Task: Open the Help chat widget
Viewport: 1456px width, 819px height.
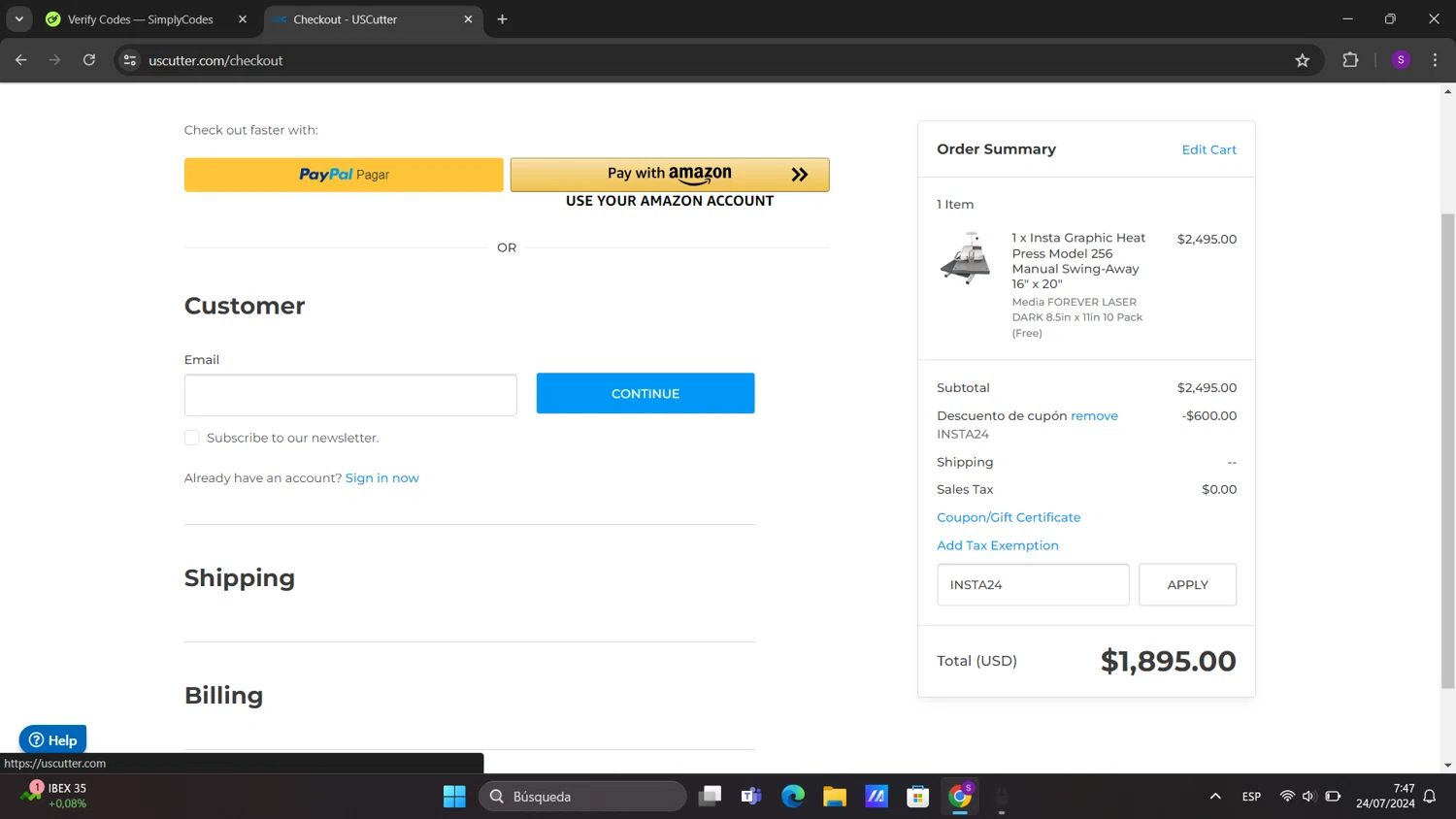Action: (52, 739)
